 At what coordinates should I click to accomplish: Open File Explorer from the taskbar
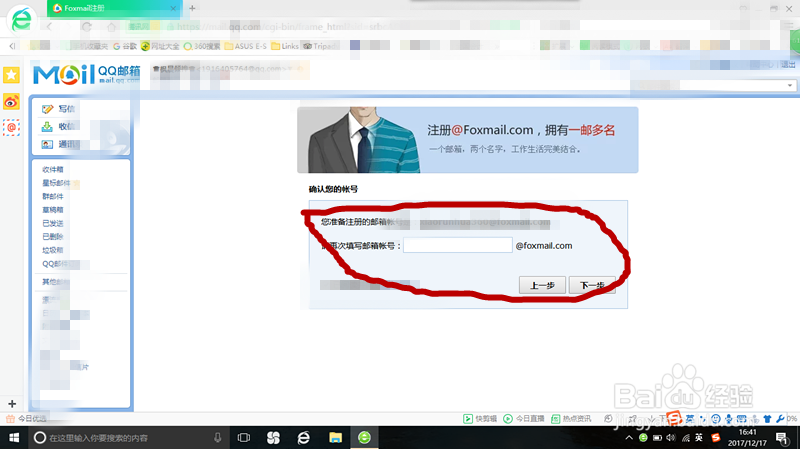(x=335, y=438)
